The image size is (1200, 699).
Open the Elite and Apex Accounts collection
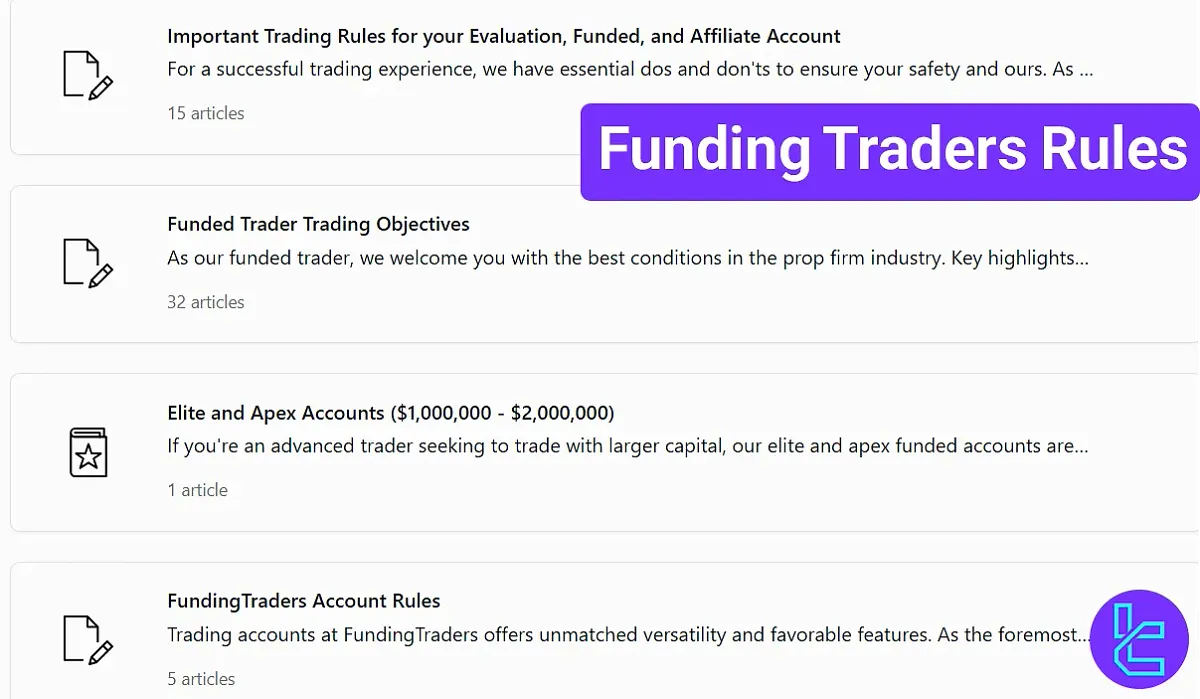pos(390,412)
